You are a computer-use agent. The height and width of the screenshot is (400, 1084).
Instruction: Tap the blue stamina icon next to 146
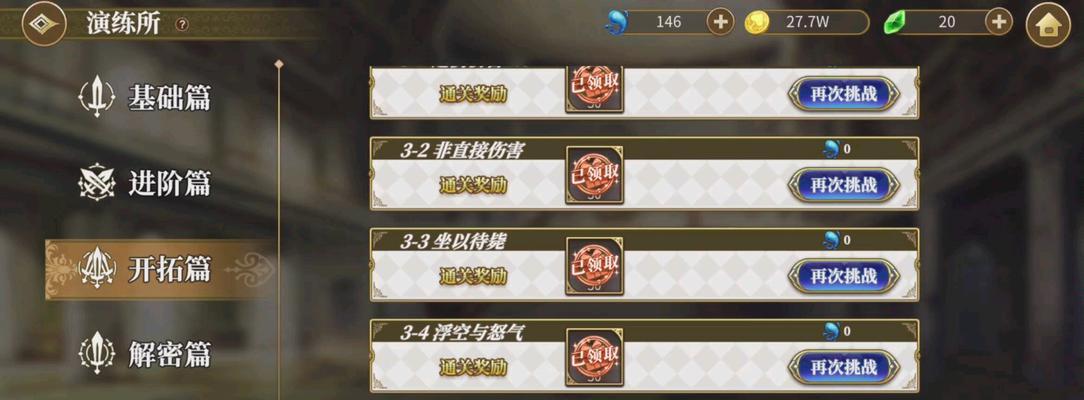coord(617,22)
